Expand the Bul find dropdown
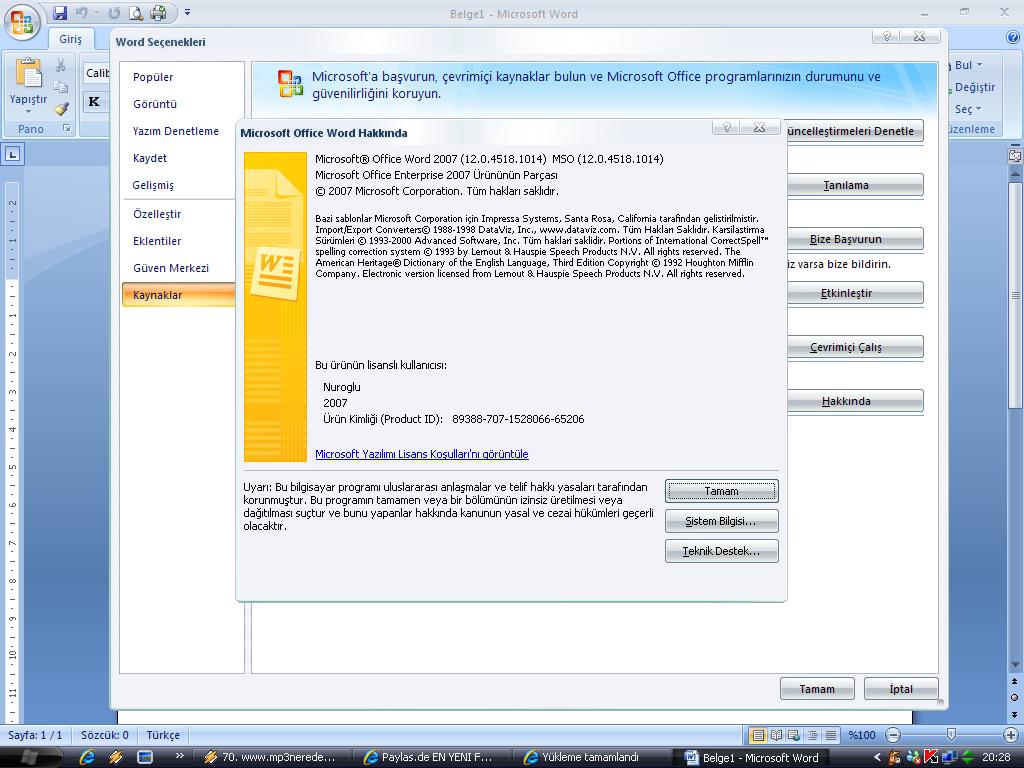1024x768 pixels. [979, 65]
